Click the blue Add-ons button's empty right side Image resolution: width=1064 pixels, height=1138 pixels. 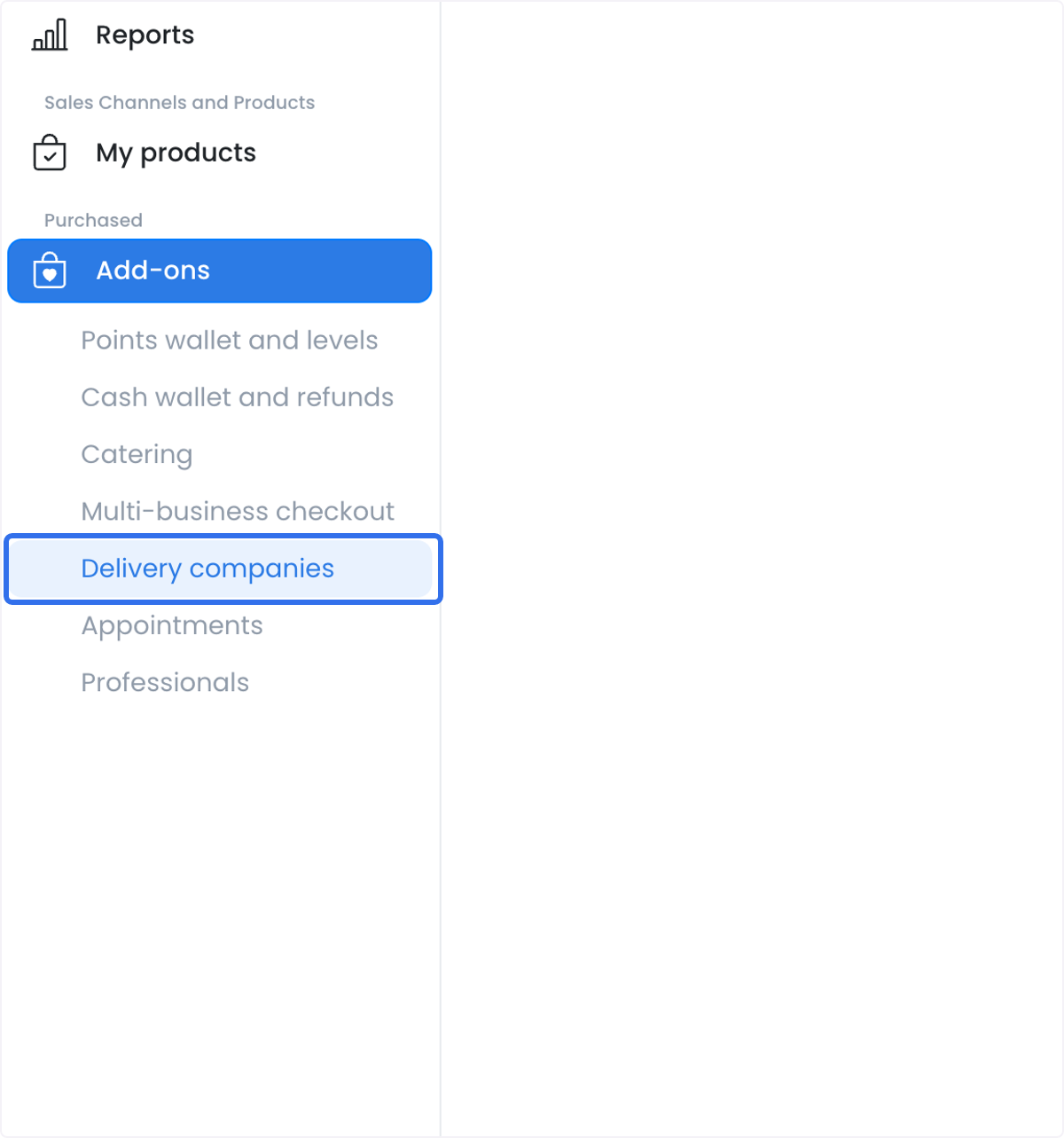[319, 271]
